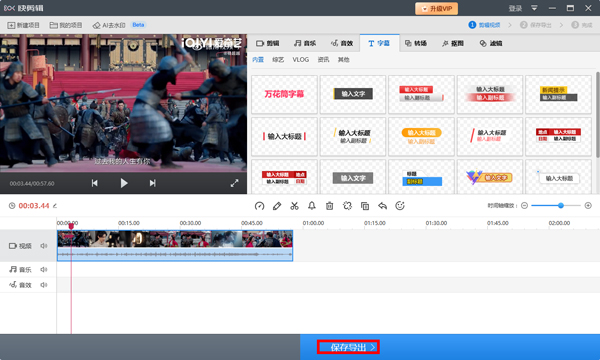Click the undo arrow icon
Viewport: 600px width, 360px height.
coord(382,206)
